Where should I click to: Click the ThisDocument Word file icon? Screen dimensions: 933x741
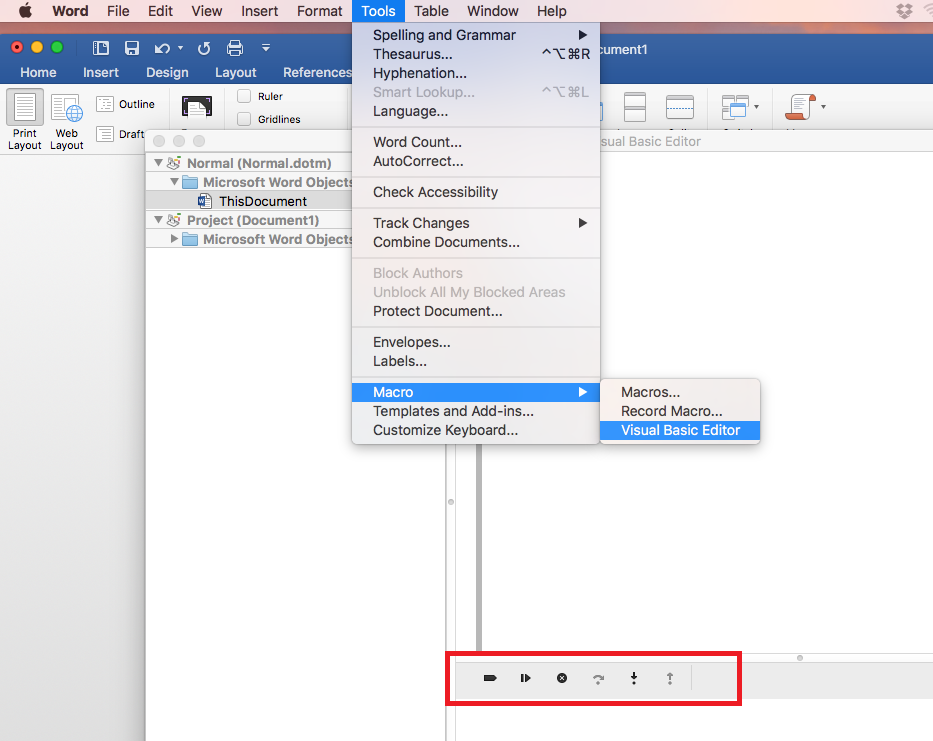(x=204, y=201)
